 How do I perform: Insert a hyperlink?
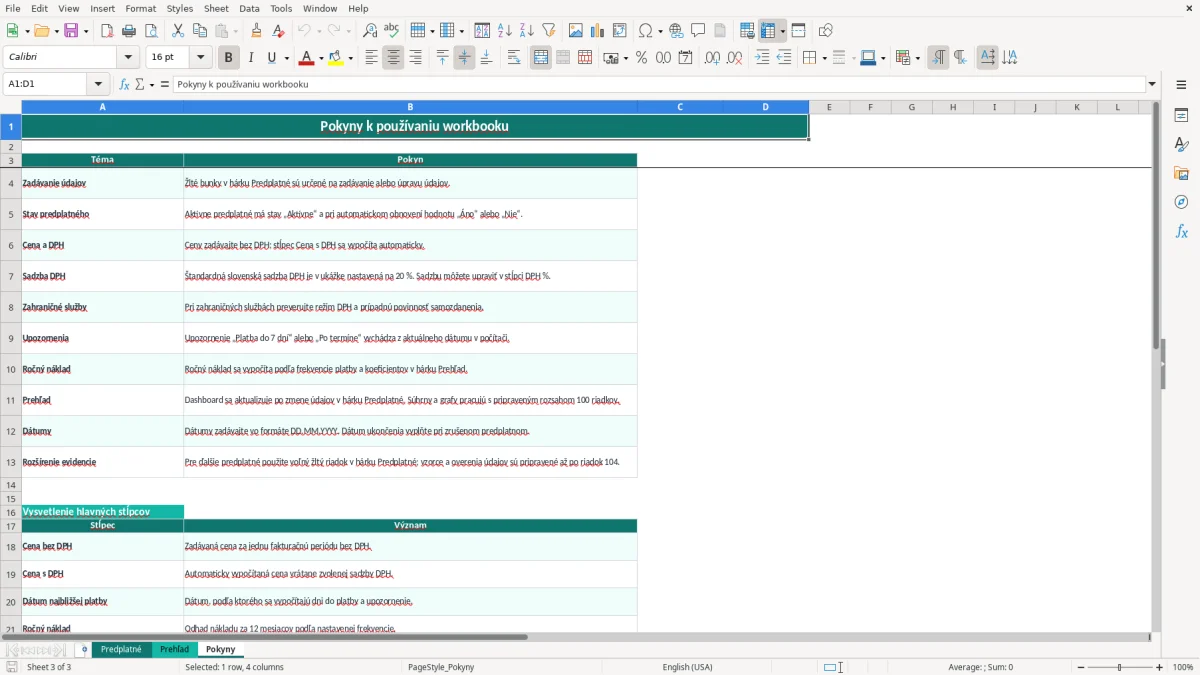[x=677, y=31]
